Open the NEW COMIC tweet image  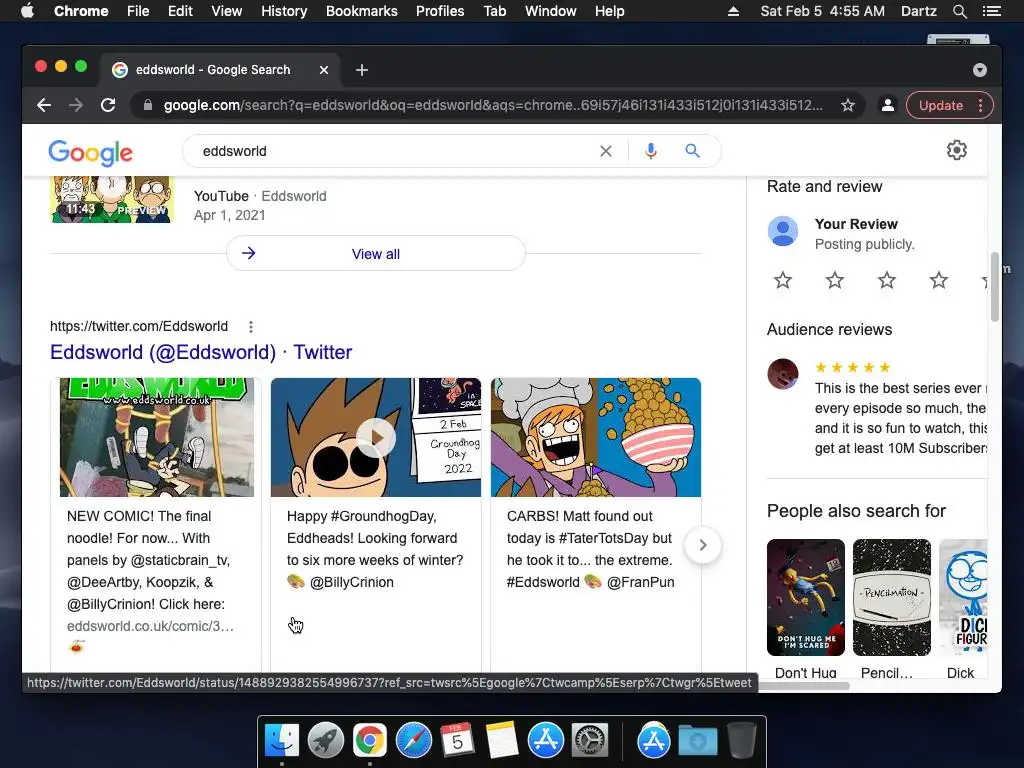point(157,438)
